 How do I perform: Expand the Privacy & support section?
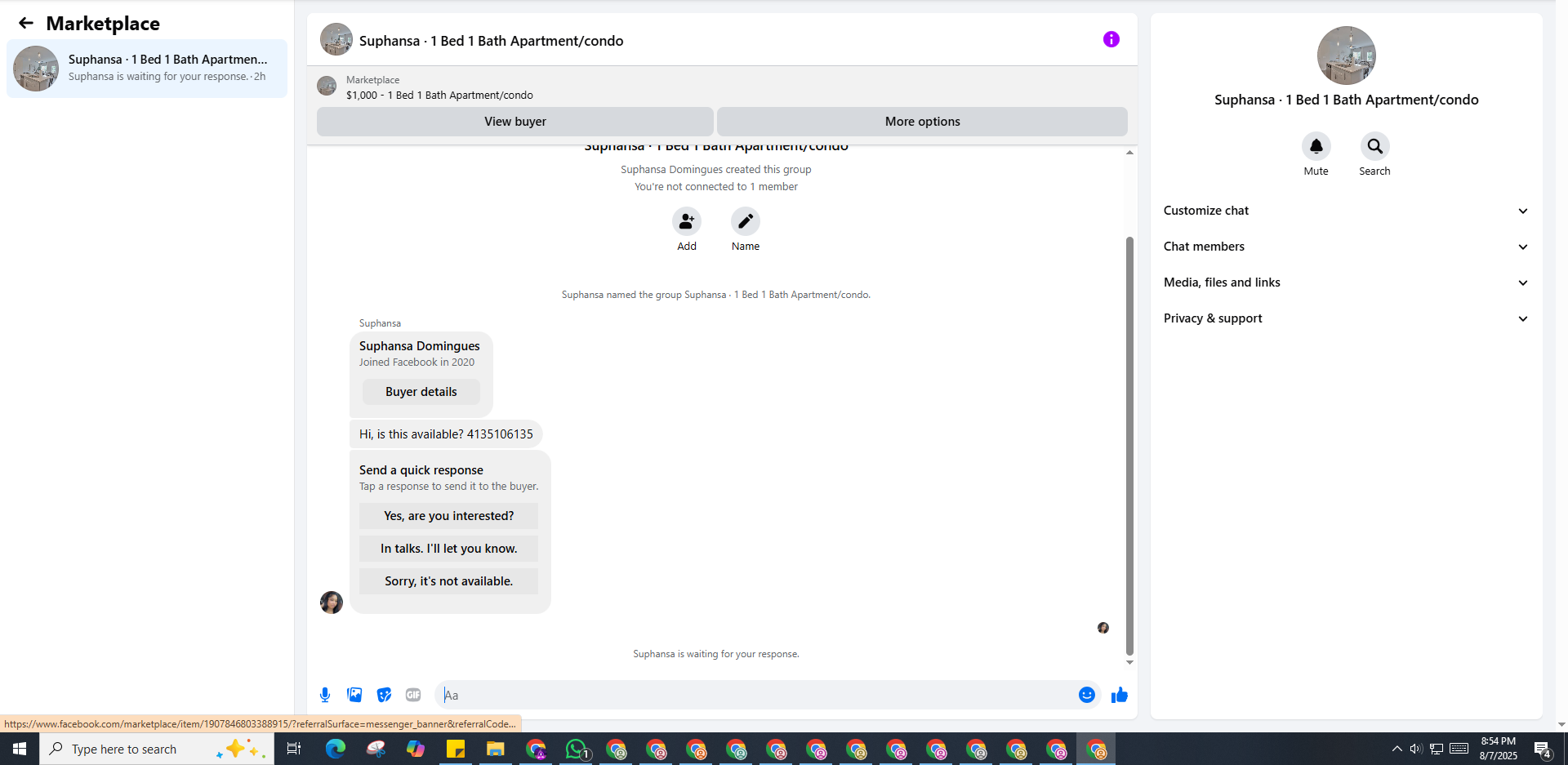tap(1346, 318)
